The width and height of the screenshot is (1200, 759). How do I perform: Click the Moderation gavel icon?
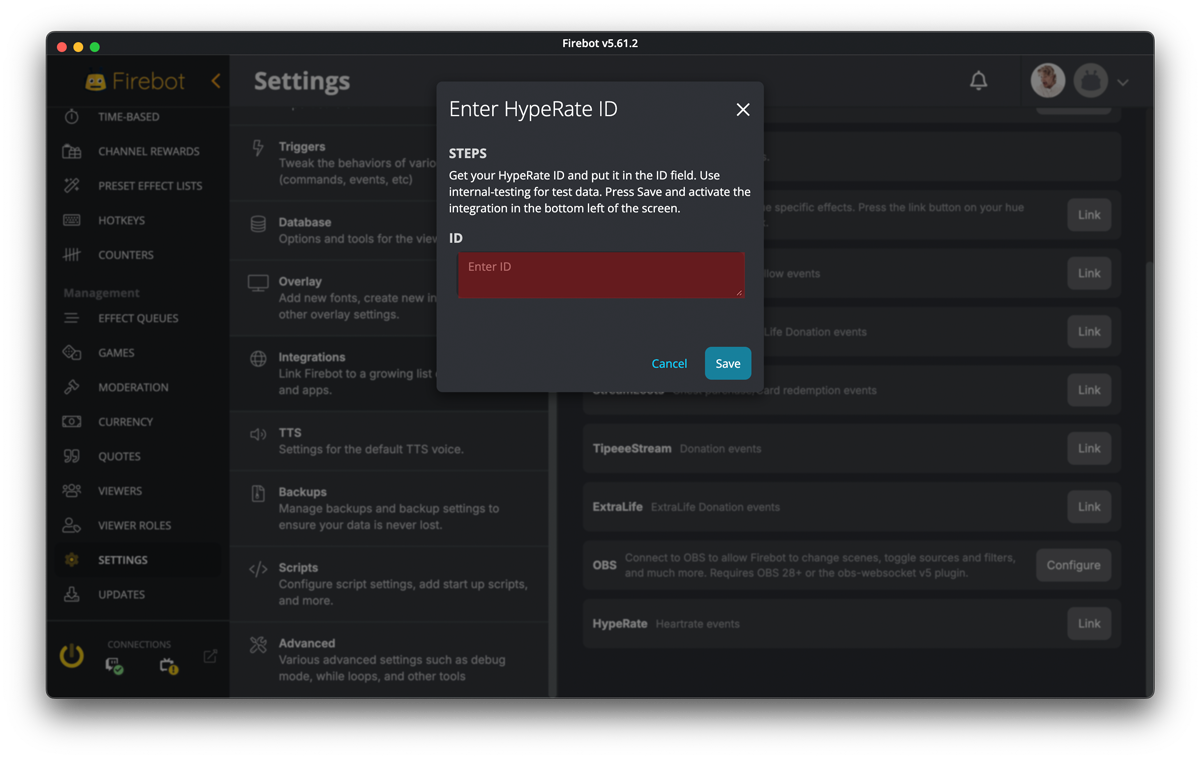(72, 387)
